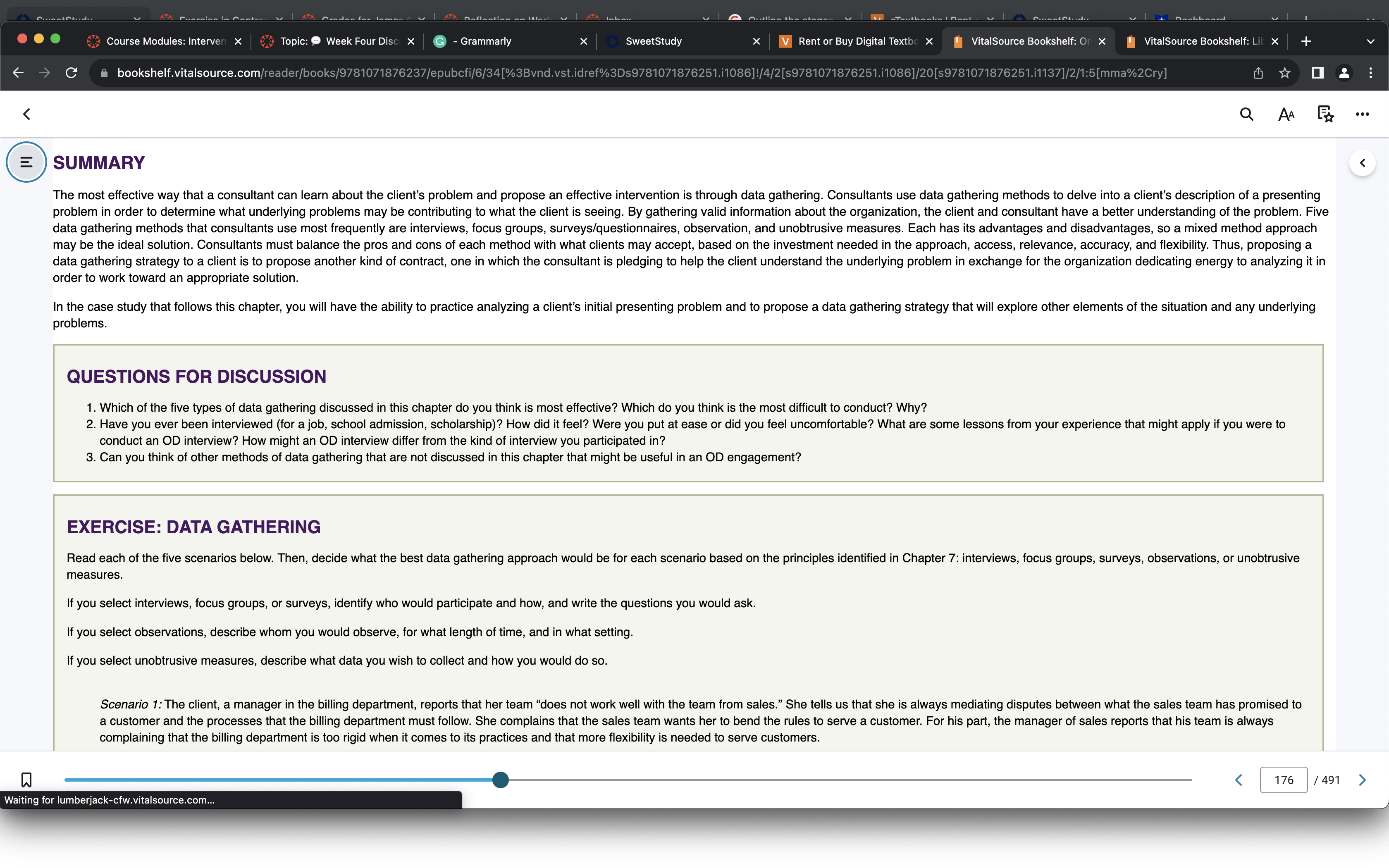Screen dimensions: 1389x868
Task: Open the Chrome profile menu
Action: pyautogui.click(x=1344, y=73)
